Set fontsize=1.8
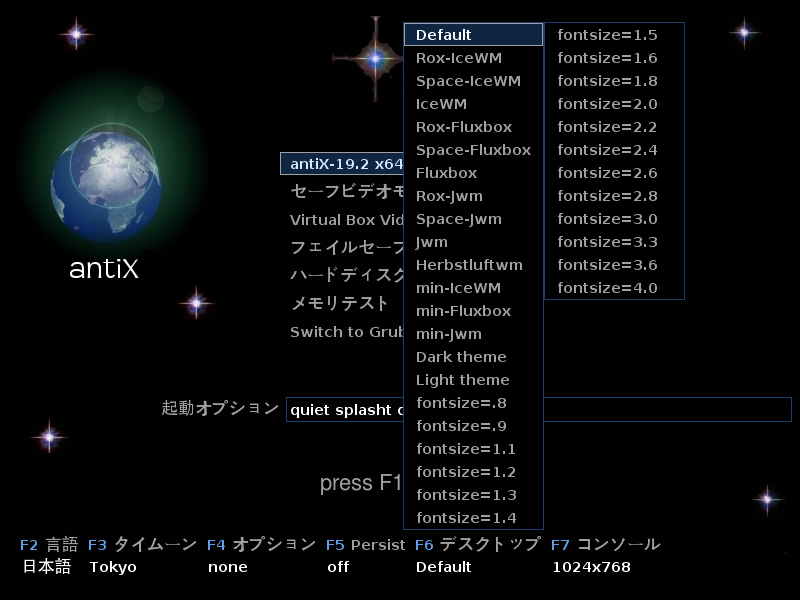 (614, 81)
